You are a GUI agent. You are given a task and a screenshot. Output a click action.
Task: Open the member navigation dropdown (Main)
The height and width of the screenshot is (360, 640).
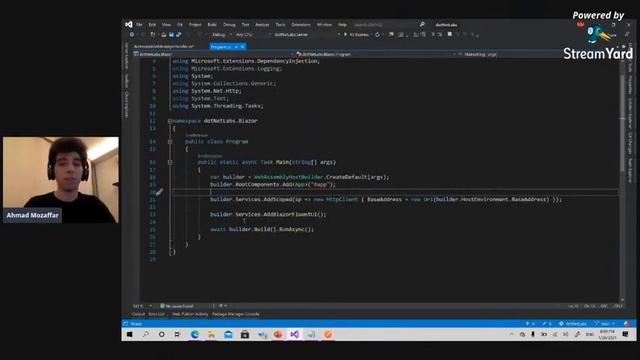[x=539, y=54]
